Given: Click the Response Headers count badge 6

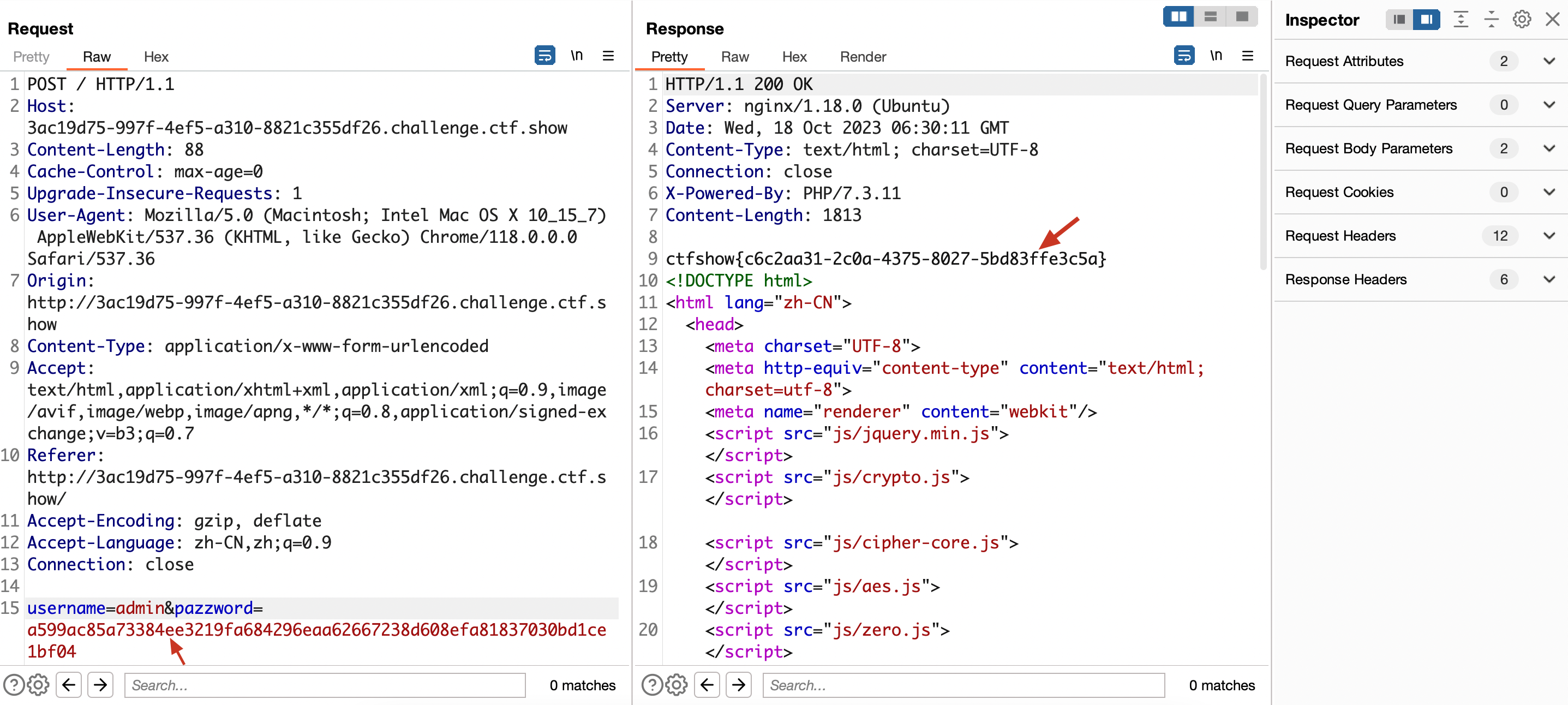Looking at the screenshot, I should [1504, 279].
